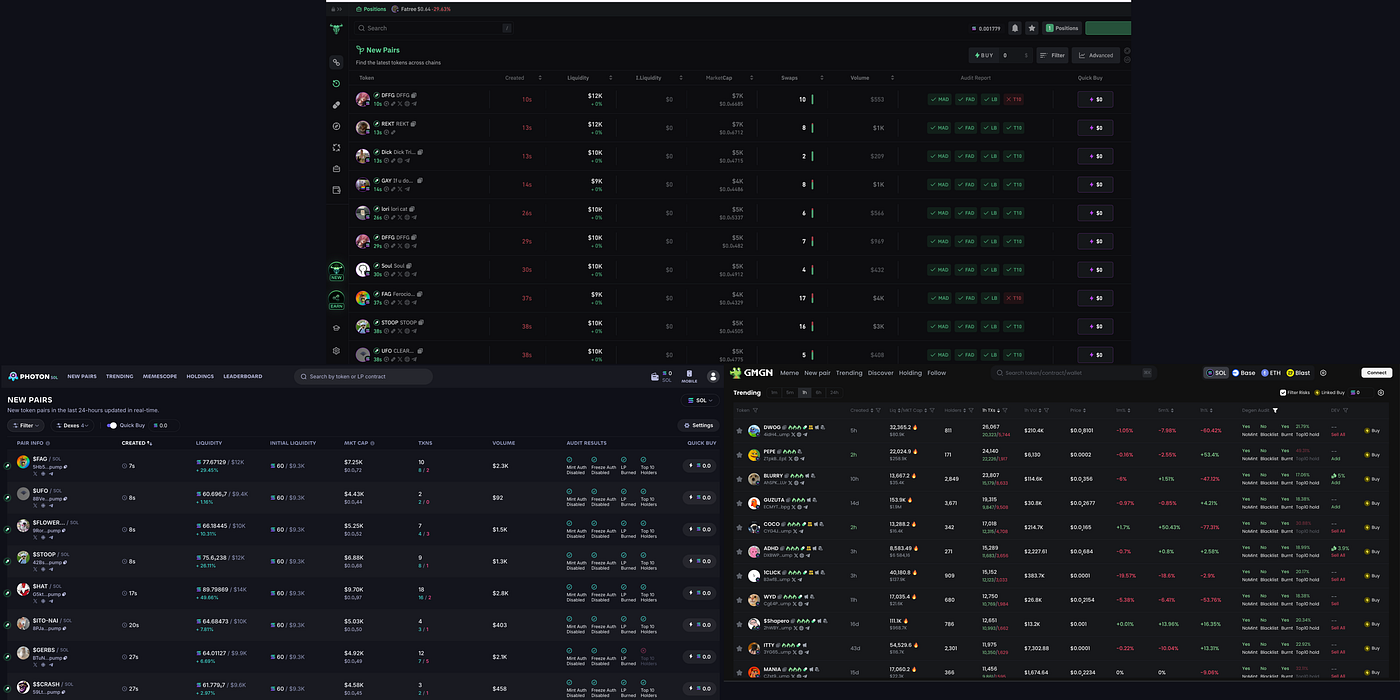Click the $FAG token avatar in Photon
Screen dimensions: 1400x700
point(23,462)
